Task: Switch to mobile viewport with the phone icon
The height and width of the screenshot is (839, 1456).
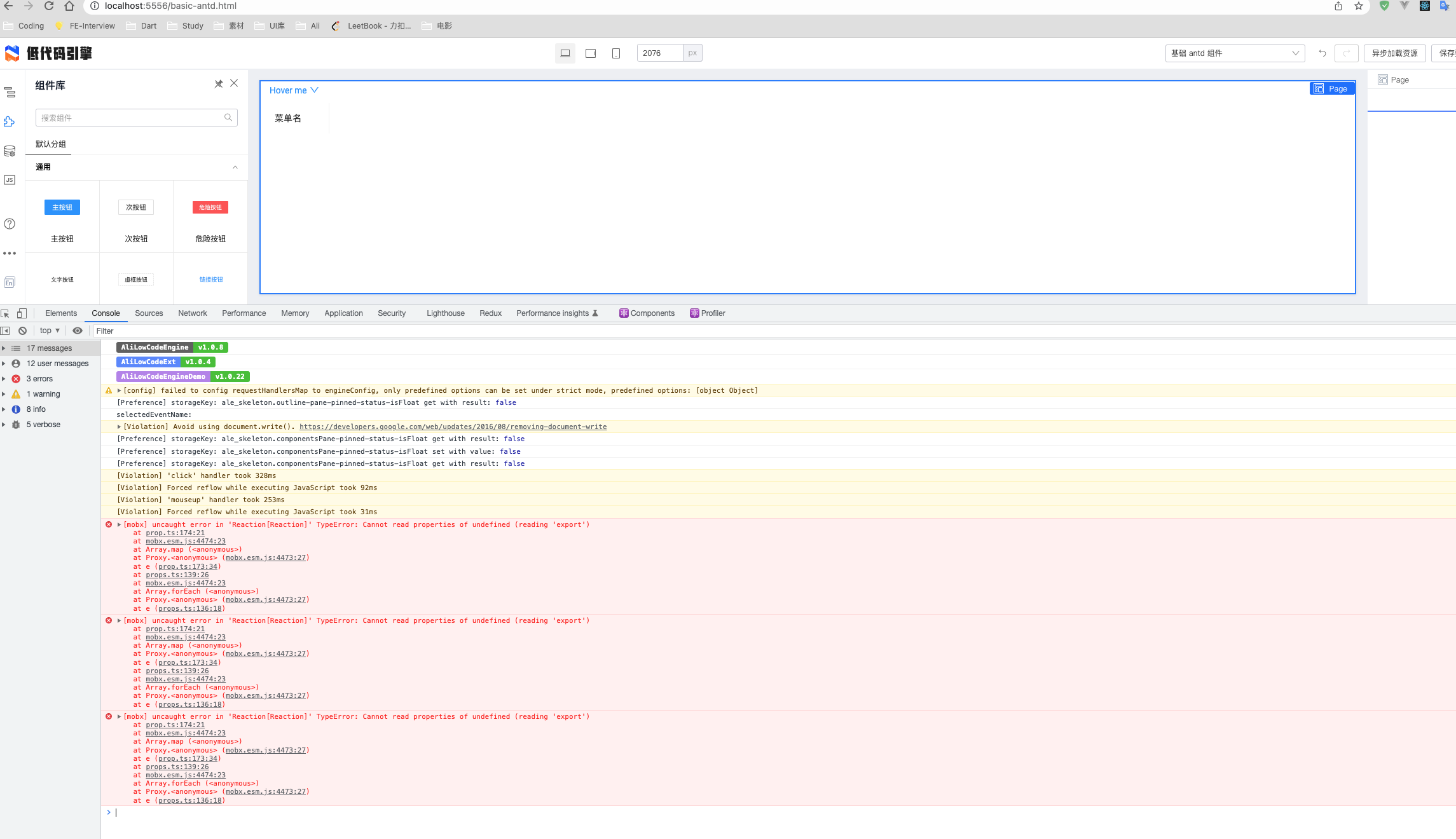Action: 615,53
